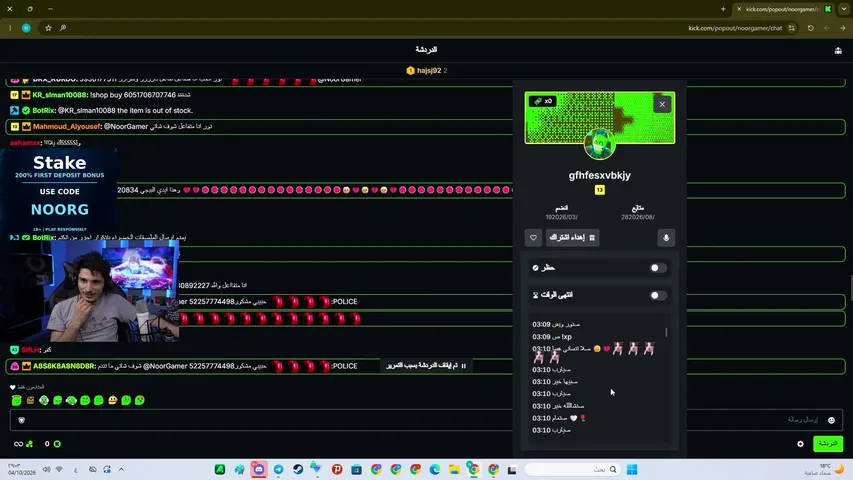This screenshot has height=480, width=853.
Task: Click the gift subscription button
Action: pos(572,238)
